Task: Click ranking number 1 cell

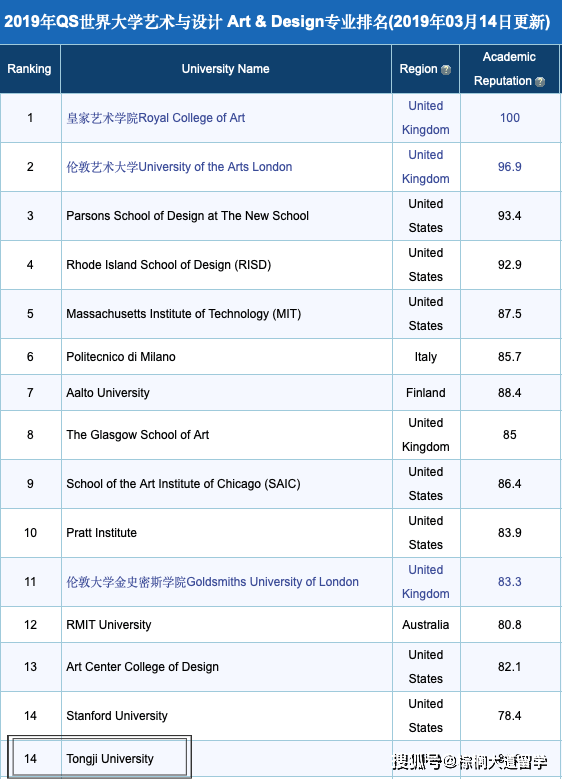Action: pos(30,118)
